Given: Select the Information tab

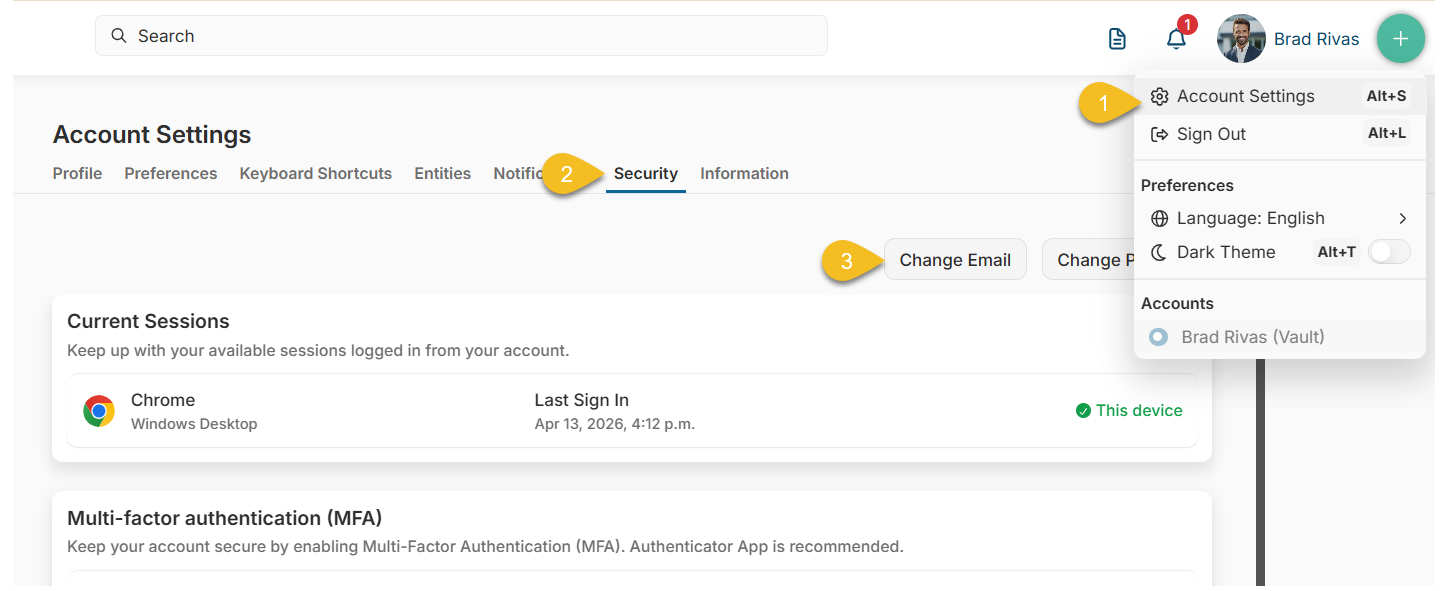Looking at the screenshot, I should click(744, 173).
